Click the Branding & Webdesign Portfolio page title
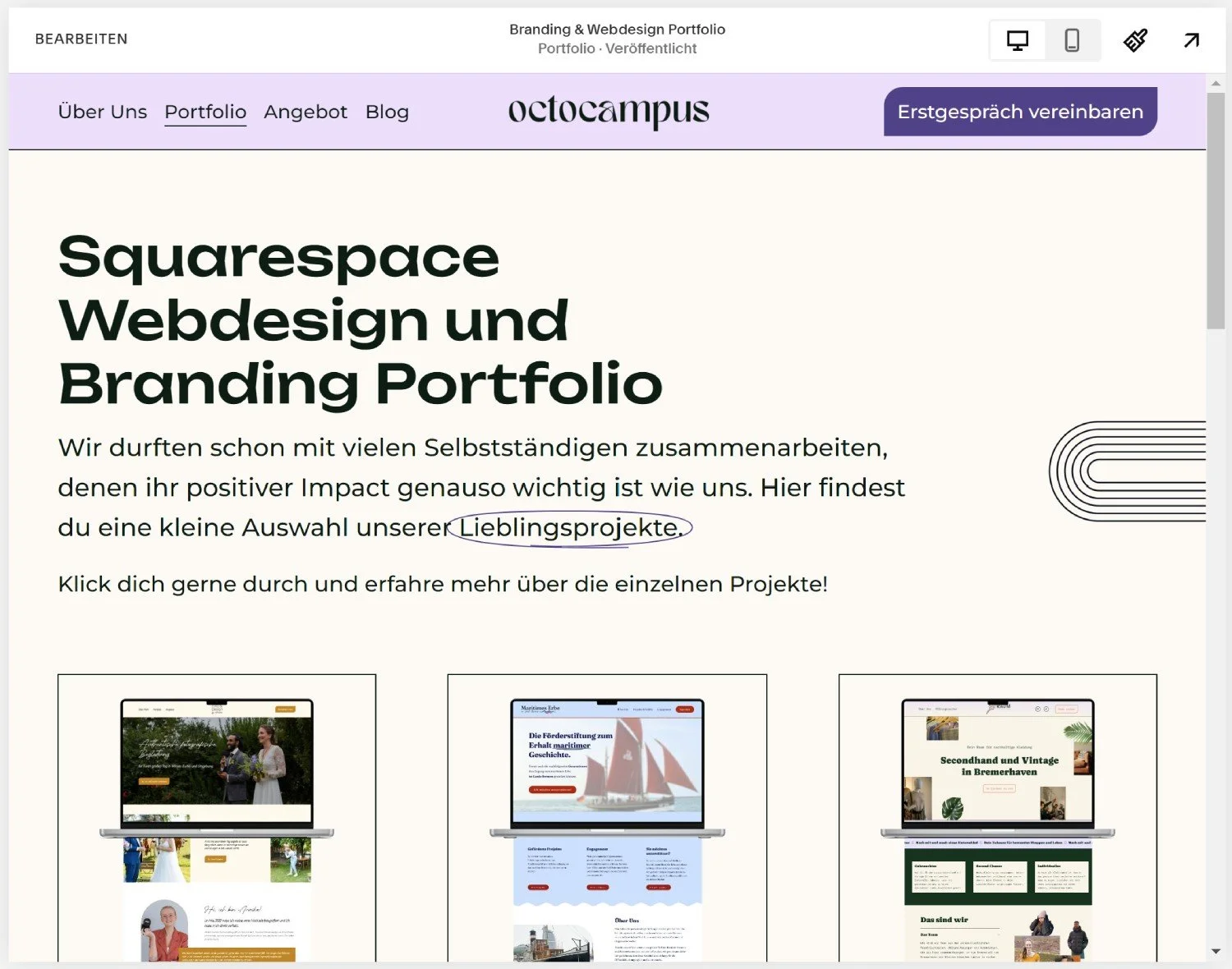This screenshot has height=969, width=1232. (617, 30)
